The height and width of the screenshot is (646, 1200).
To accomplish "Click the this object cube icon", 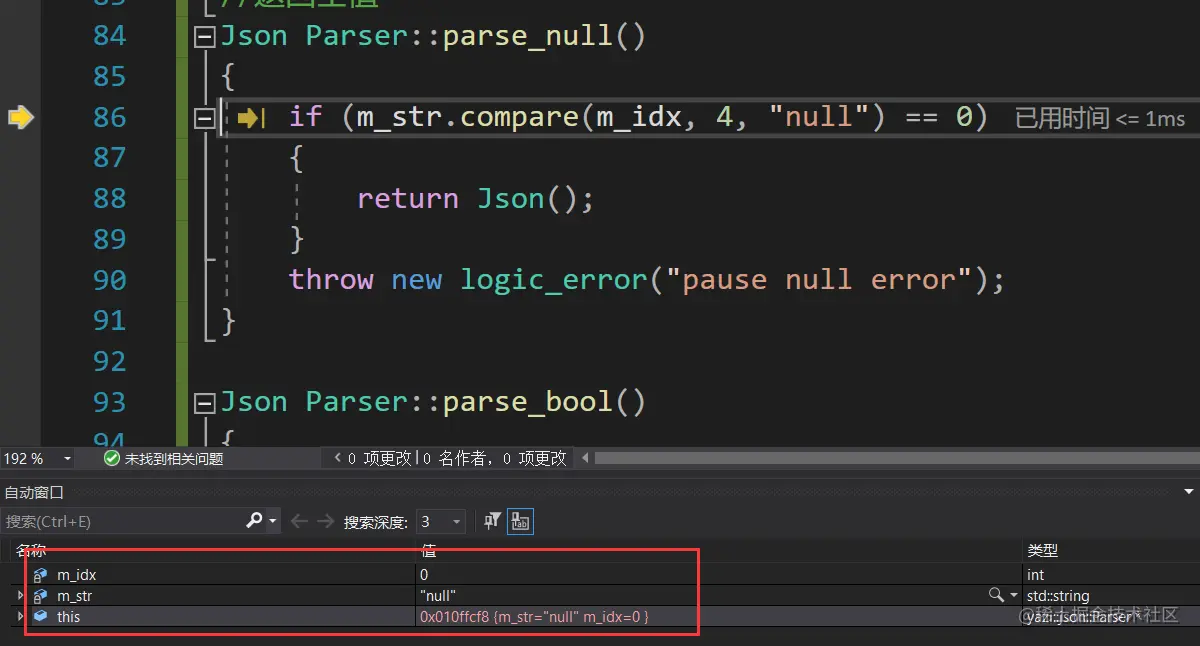I will point(40,617).
